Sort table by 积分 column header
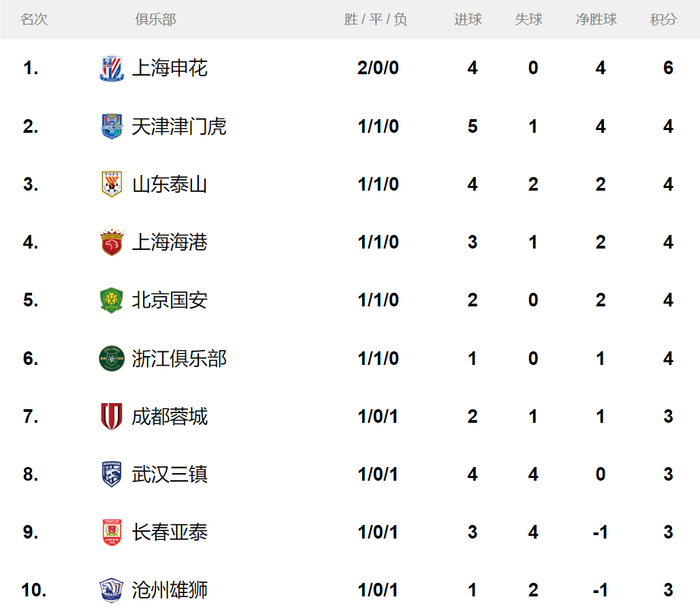The image size is (700, 608). point(663,20)
